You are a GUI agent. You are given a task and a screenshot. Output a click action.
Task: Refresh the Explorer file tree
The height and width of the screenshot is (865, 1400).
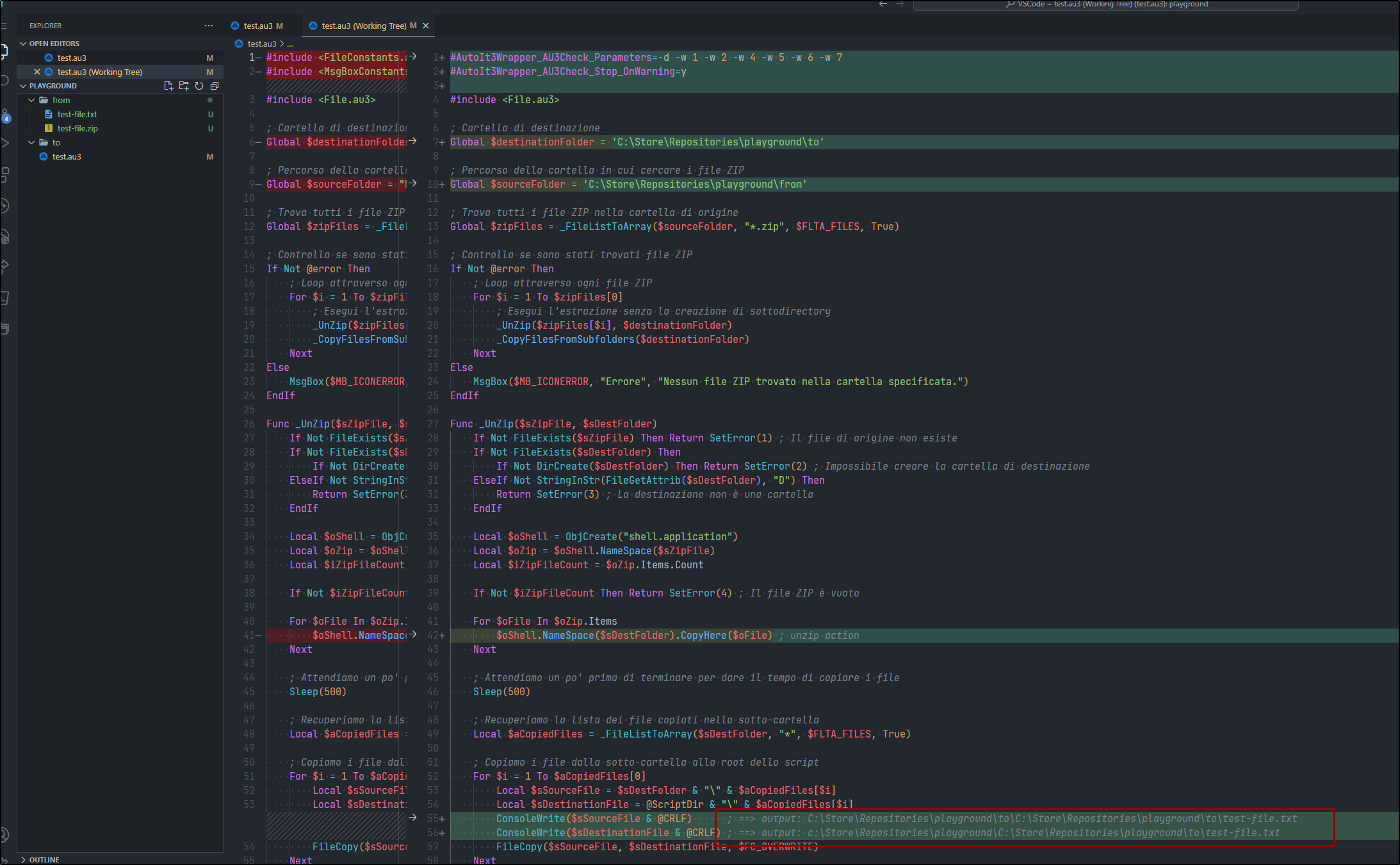199,86
